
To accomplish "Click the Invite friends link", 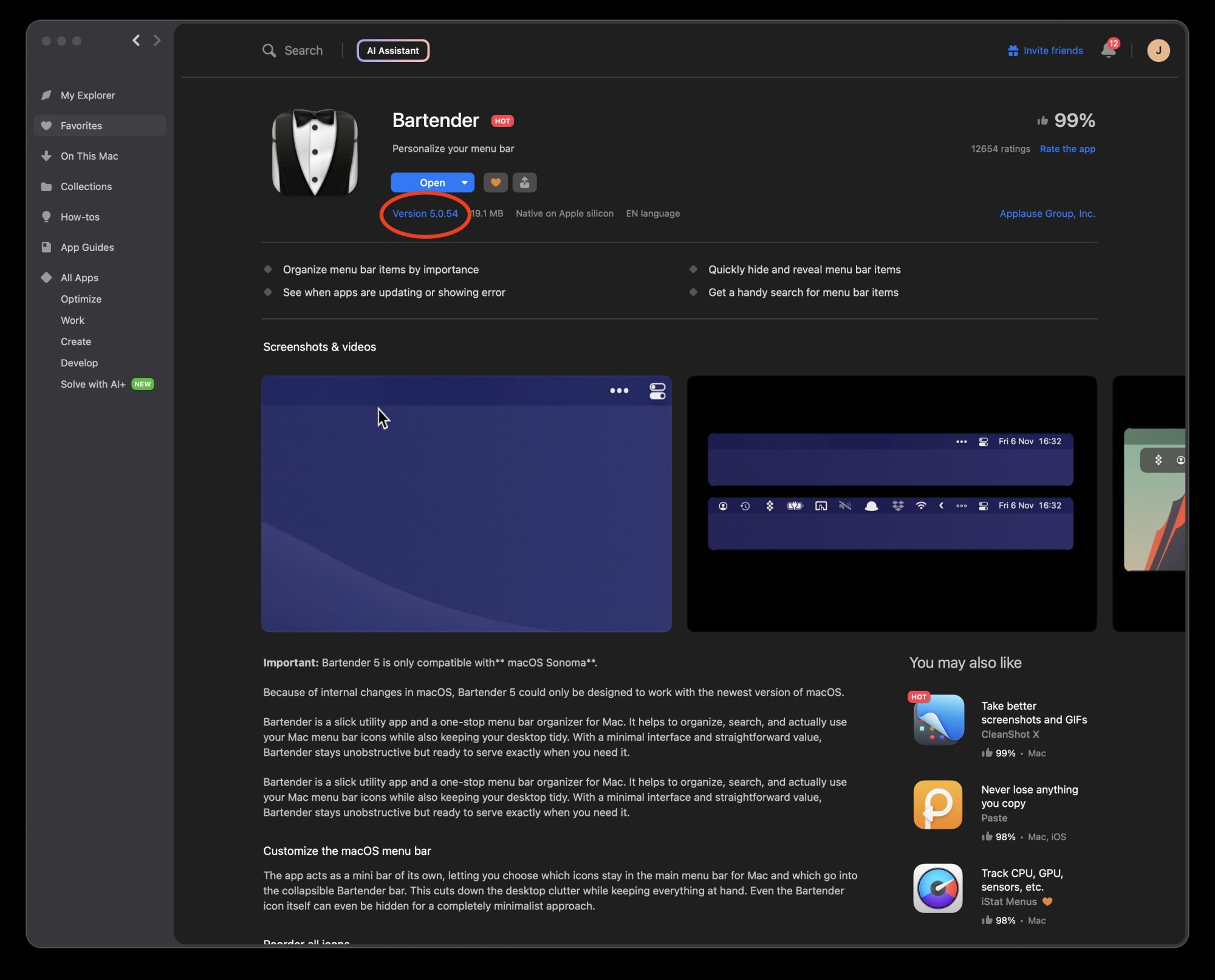I will pos(1053,50).
